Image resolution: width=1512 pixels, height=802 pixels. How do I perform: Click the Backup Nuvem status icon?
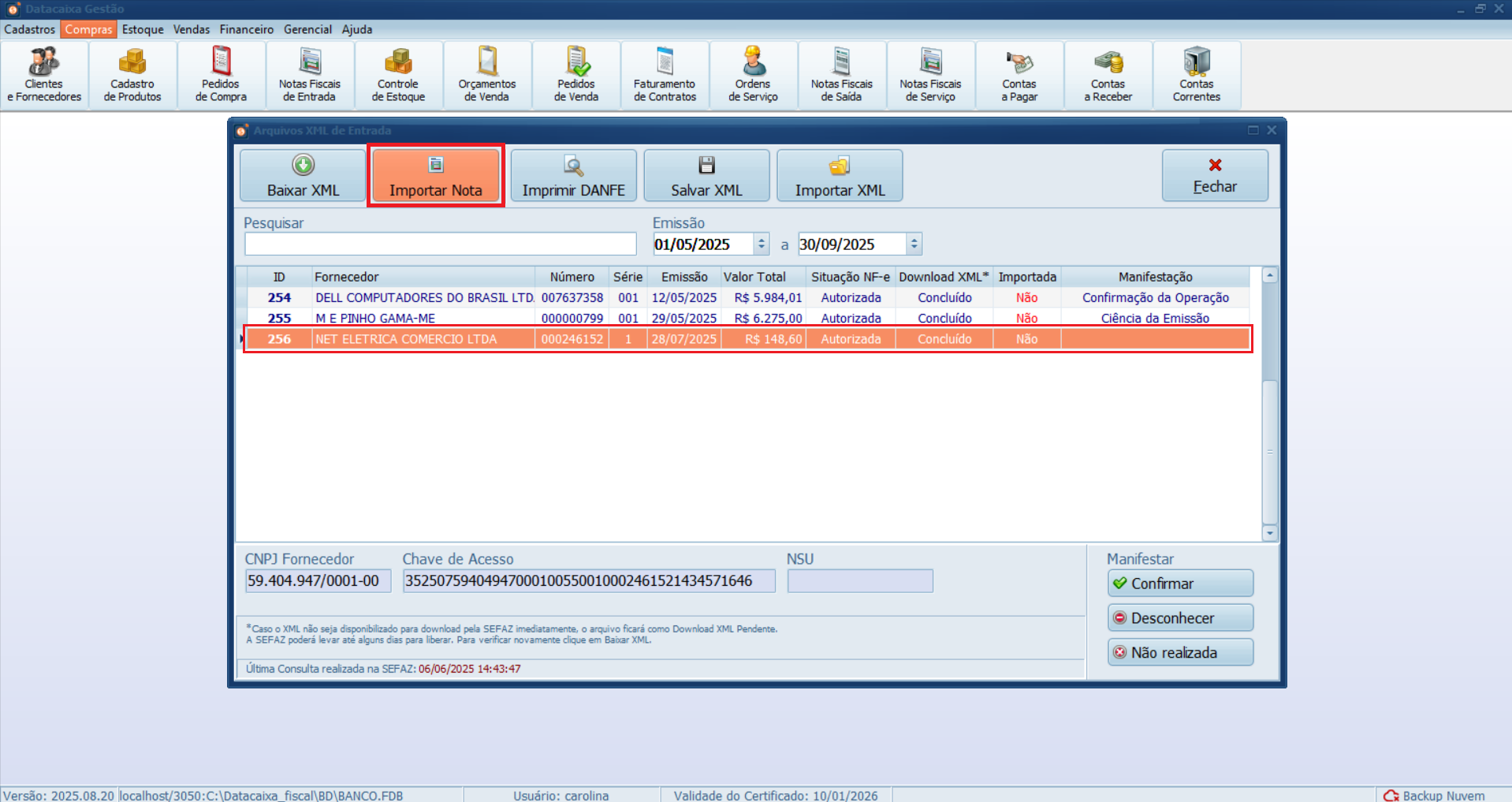click(1391, 795)
